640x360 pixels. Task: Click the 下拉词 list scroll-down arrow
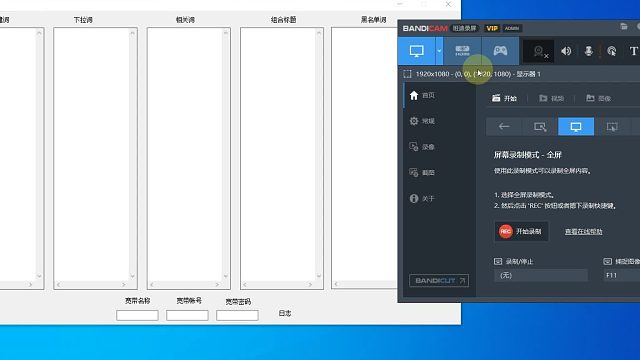(x=132, y=276)
